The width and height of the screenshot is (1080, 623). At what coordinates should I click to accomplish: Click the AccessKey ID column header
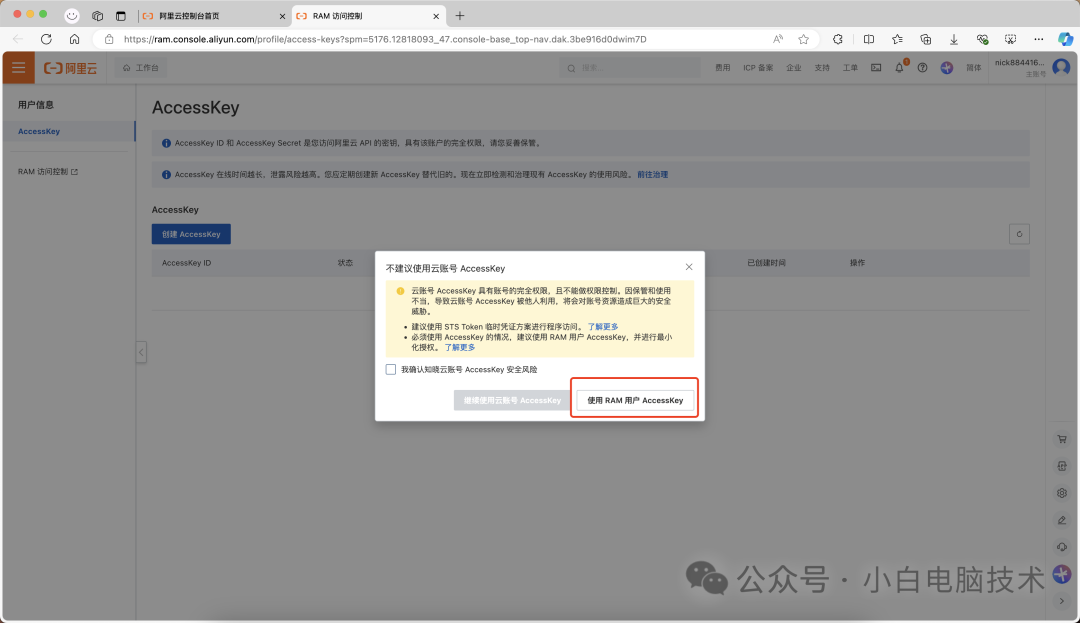click(x=187, y=263)
